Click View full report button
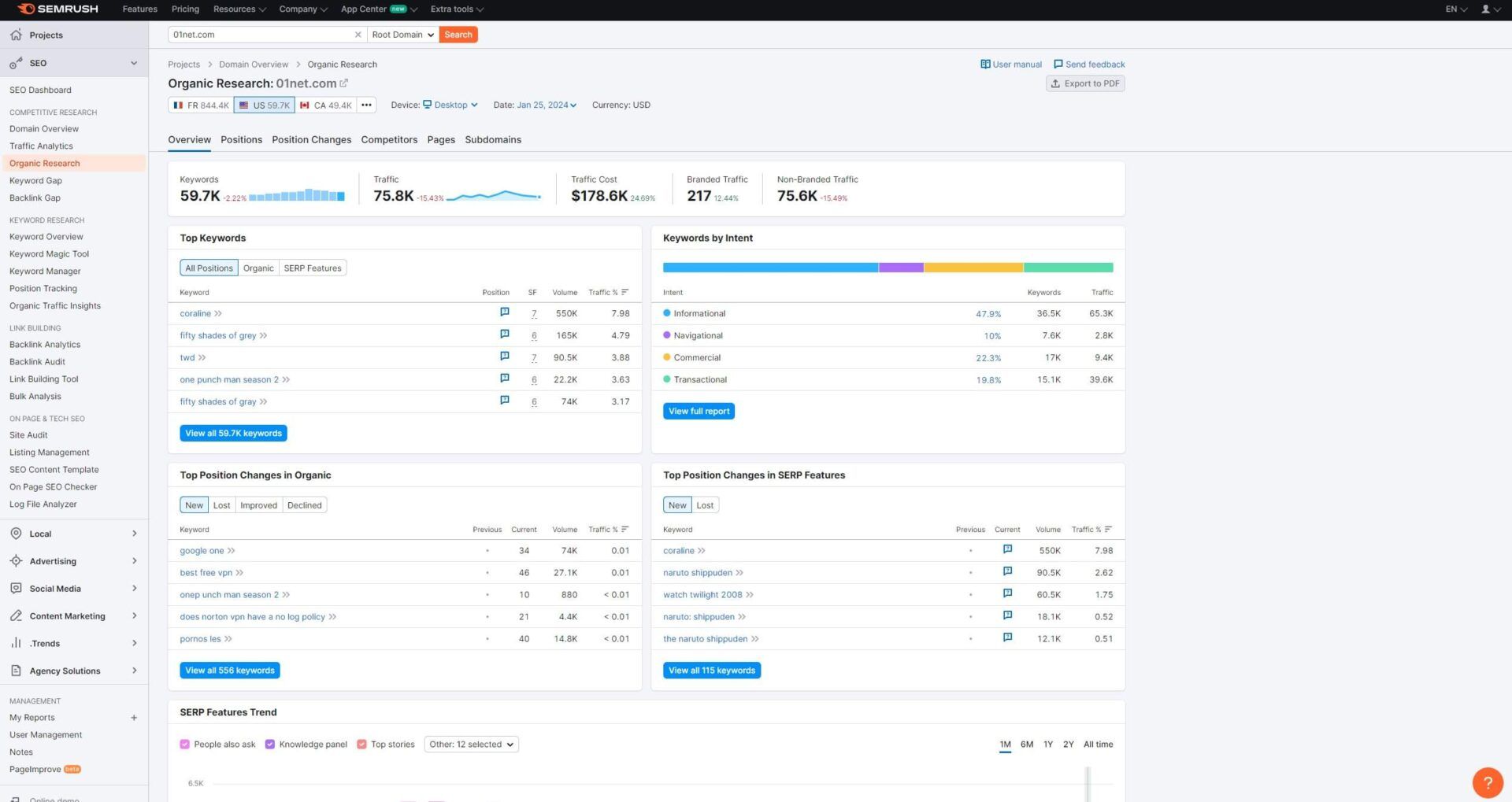 [x=699, y=412]
